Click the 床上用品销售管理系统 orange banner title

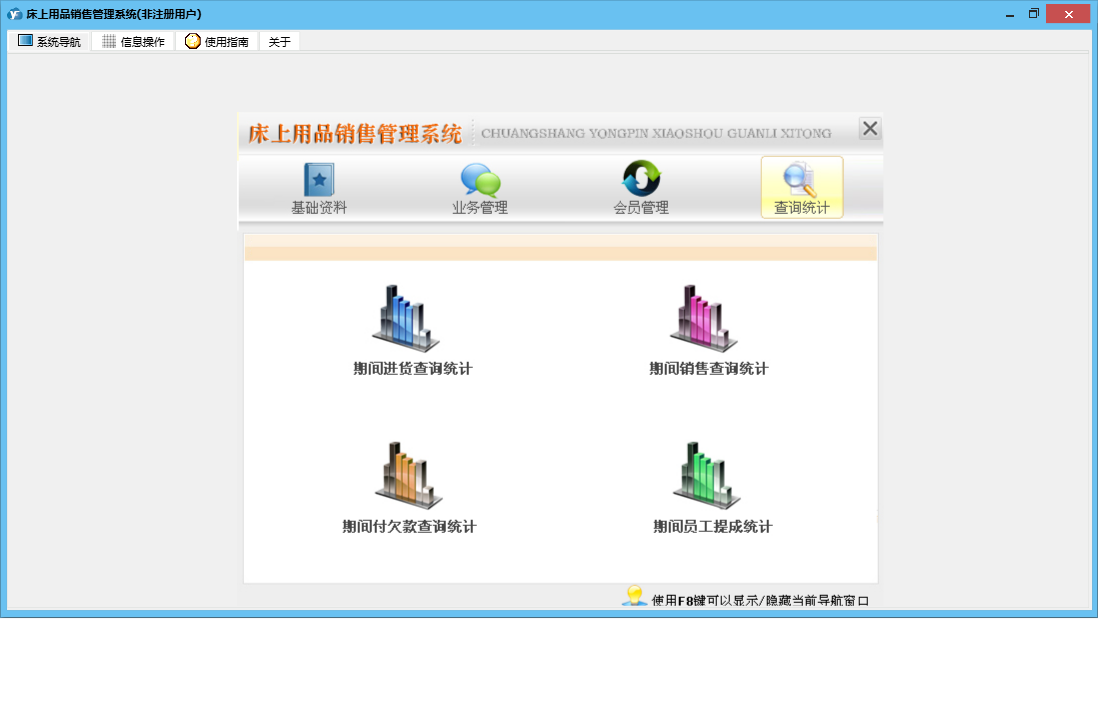pos(355,134)
